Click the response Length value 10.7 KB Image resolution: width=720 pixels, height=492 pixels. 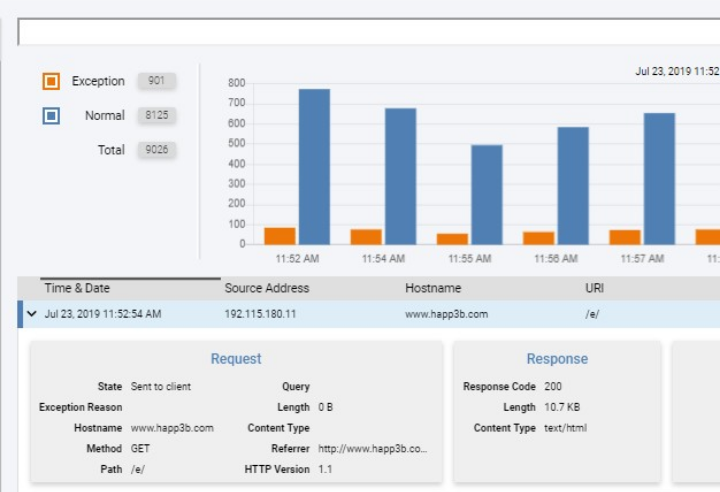pos(562,407)
